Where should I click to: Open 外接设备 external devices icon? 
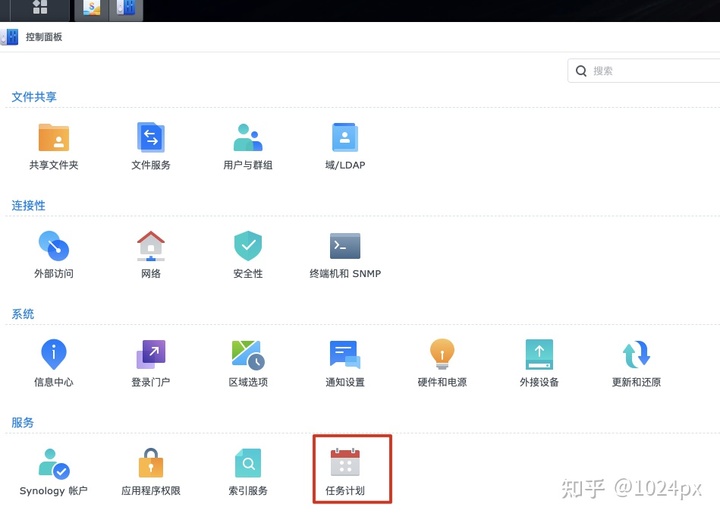pyautogui.click(x=539, y=354)
